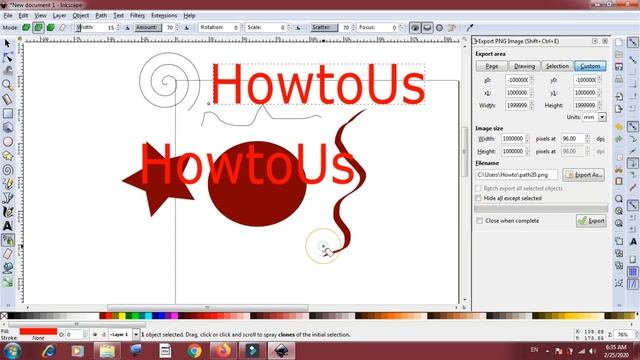
Task: Toggle pressure for spray scale
Action: pyautogui.click(x=298, y=28)
